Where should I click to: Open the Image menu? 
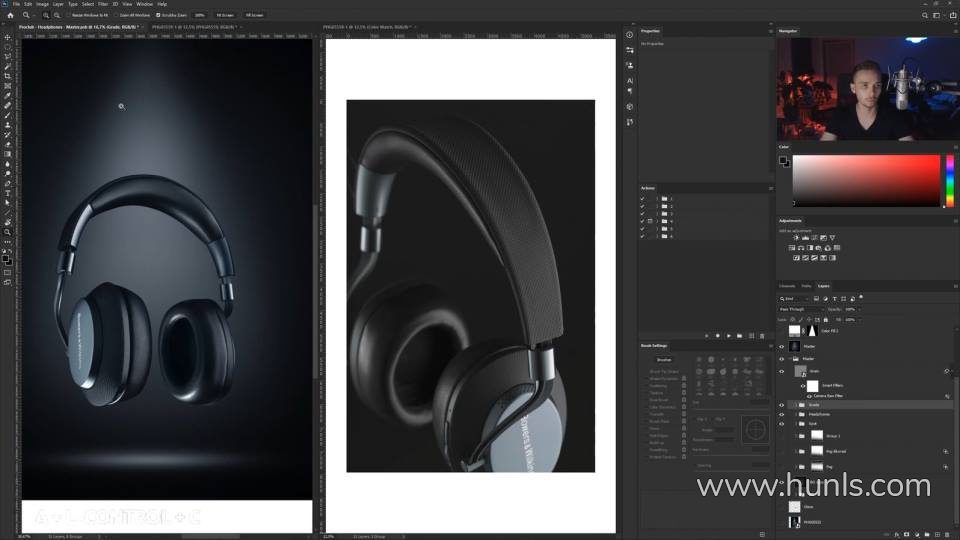(x=42, y=4)
